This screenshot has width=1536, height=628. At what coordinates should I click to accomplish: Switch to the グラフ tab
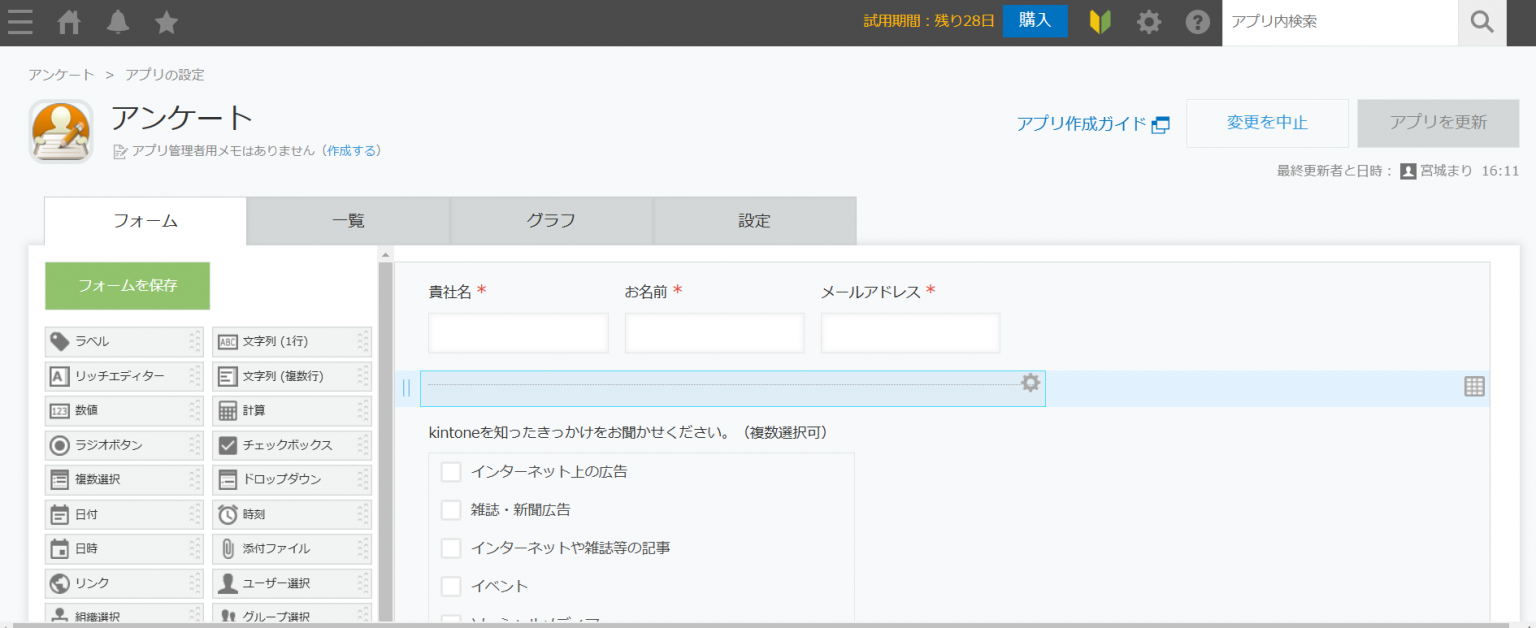click(551, 220)
